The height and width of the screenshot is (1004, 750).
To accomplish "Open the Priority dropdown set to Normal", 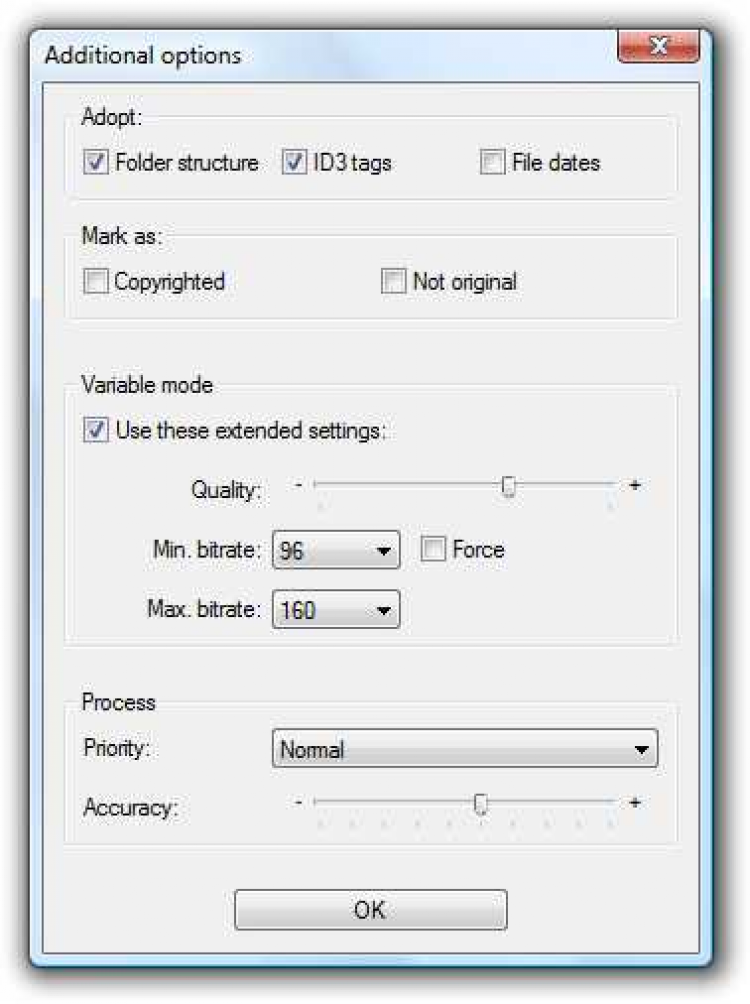I will point(464,749).
